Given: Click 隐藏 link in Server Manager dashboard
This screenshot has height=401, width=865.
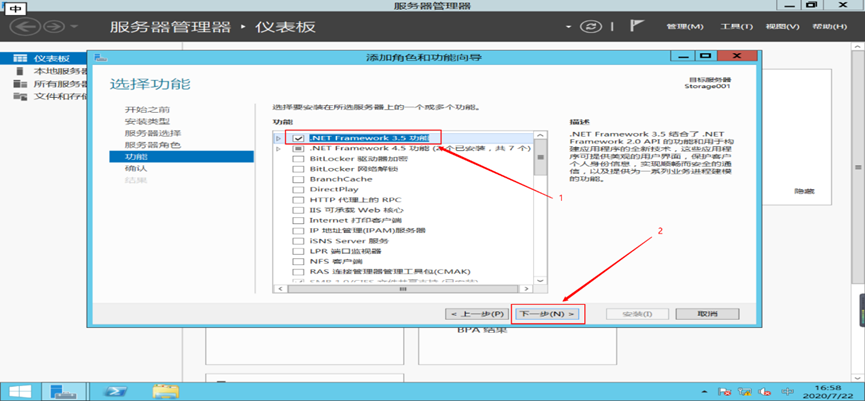Looking at the screenshot, I should [x=804, y=191].
